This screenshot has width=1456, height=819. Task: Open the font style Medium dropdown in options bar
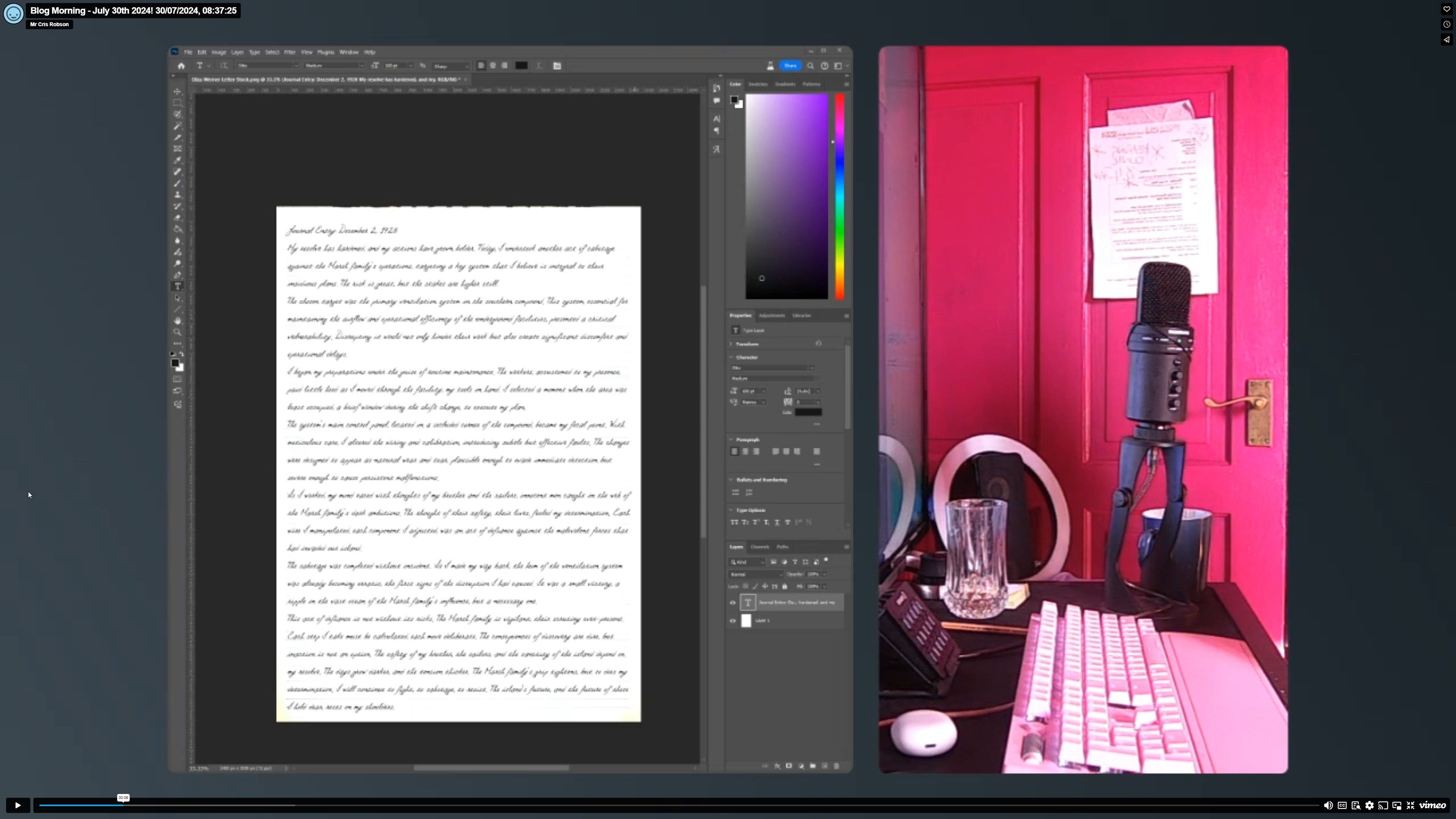(x=334, y=66)
